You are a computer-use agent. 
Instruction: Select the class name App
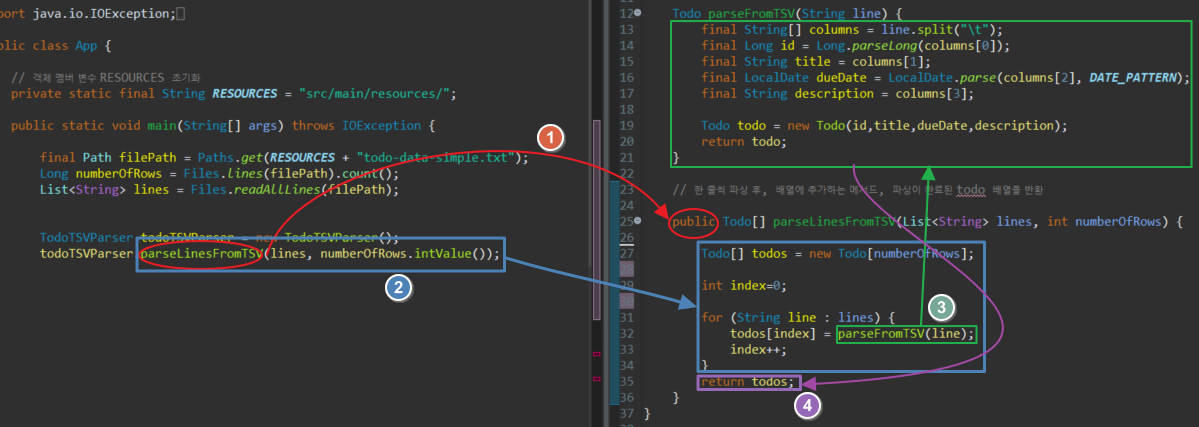coord(86,45)
